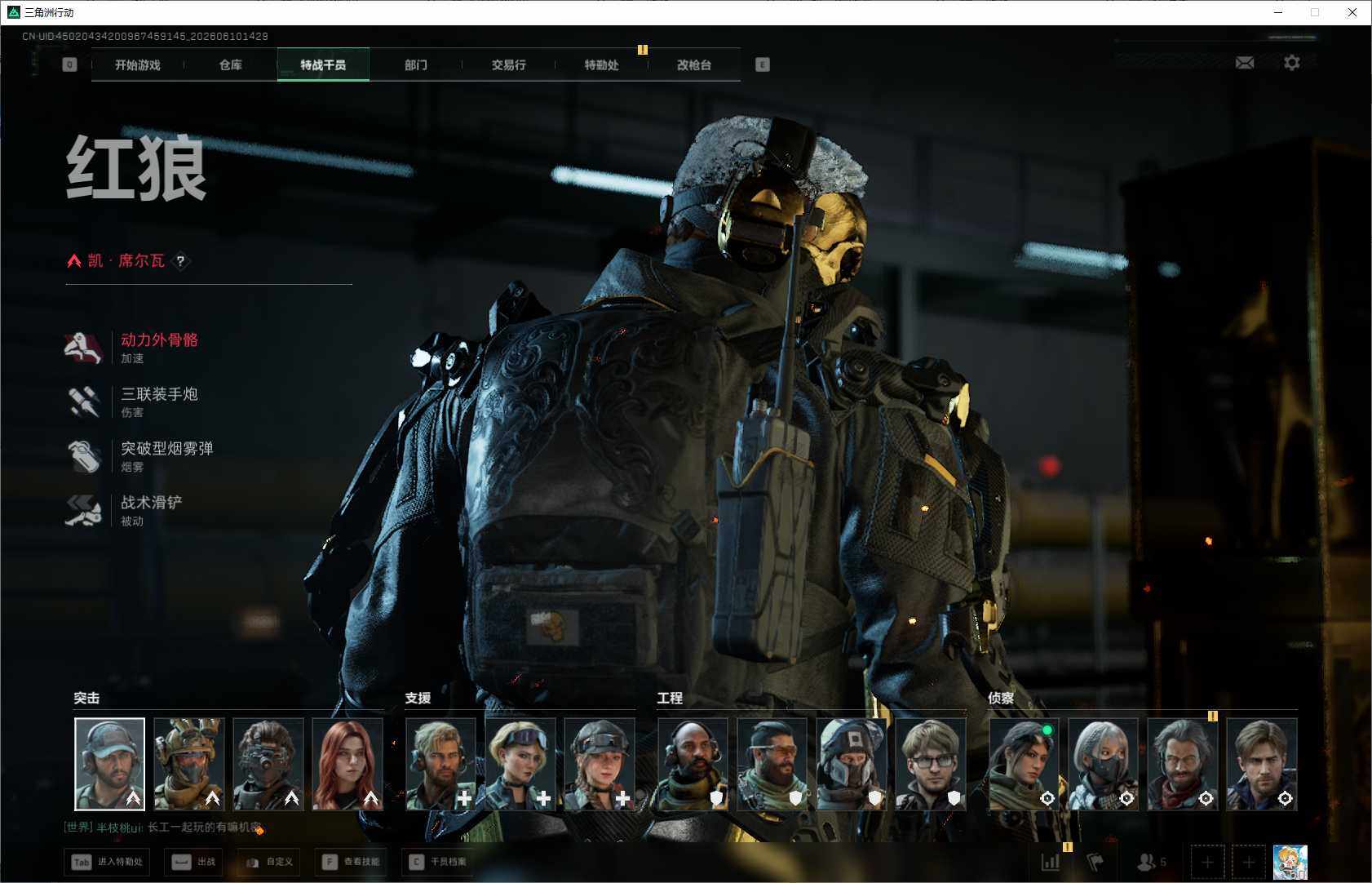Minimize the 三角洲行动 window
This screenshot has height=883, width=1372.
click(x=1278, y=12)
